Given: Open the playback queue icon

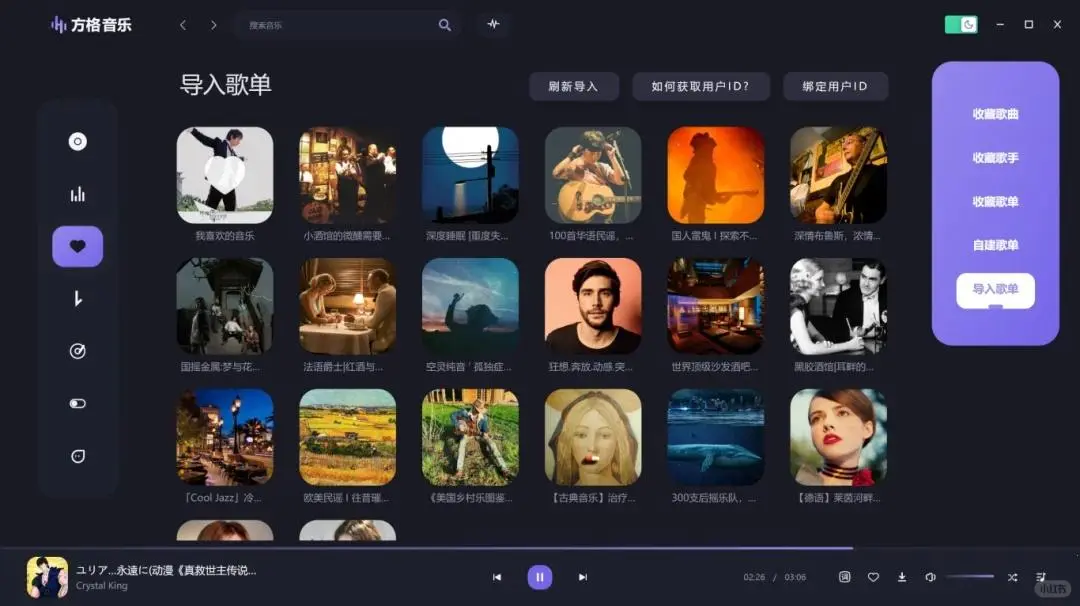Looking at the screenshot, I should click(1041, 577).
